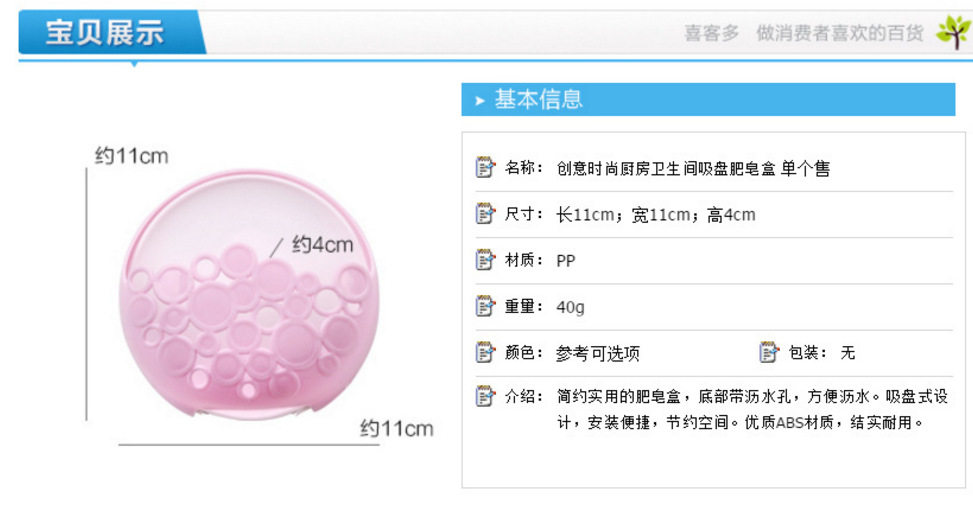Click the notepad icon beside 材质
Screen dimensions: 973x512
485,260
